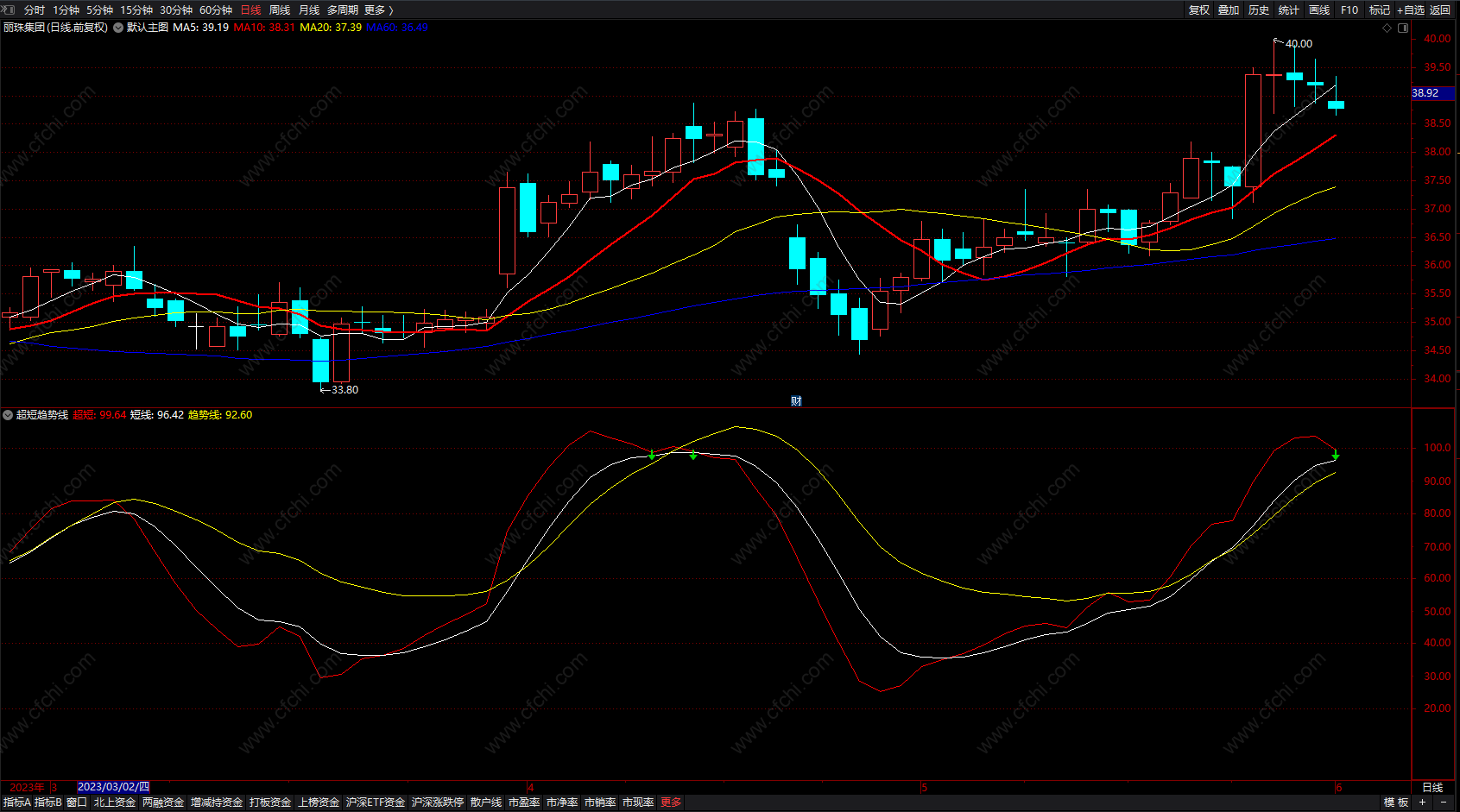This screenshot has height=812, width=1460.
Task: Select the 1分钟 period tab
Action: point(66,10)
